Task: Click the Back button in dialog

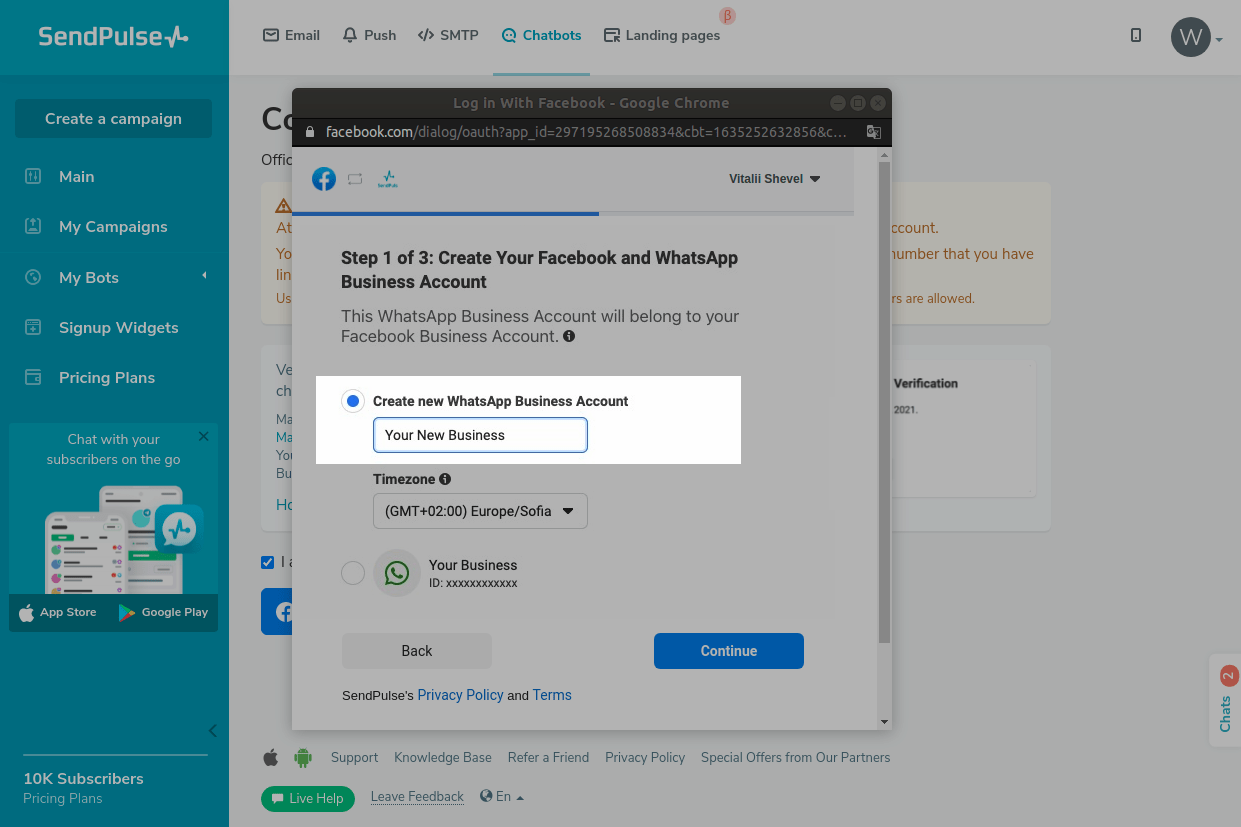Action: click(x=417, y=651)
